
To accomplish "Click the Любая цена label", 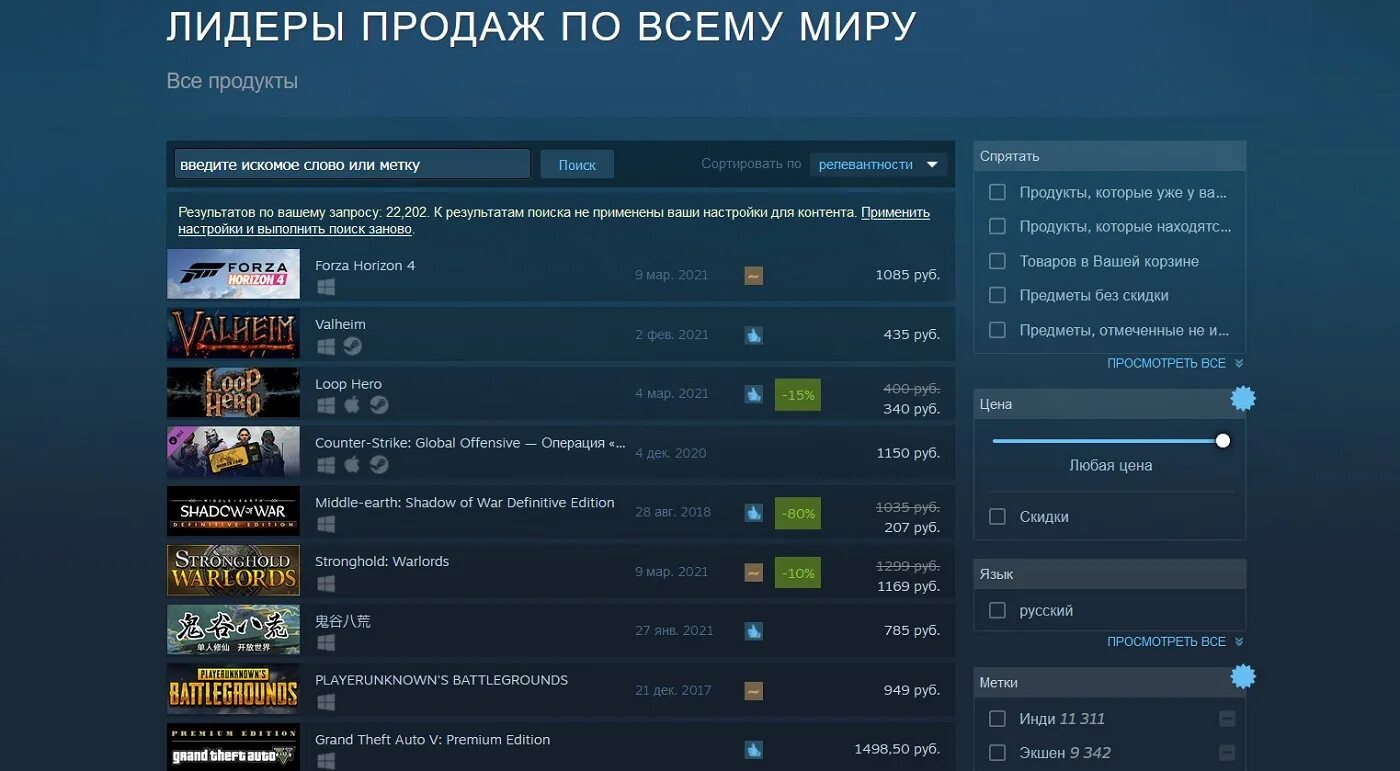I will (1110, 465).
